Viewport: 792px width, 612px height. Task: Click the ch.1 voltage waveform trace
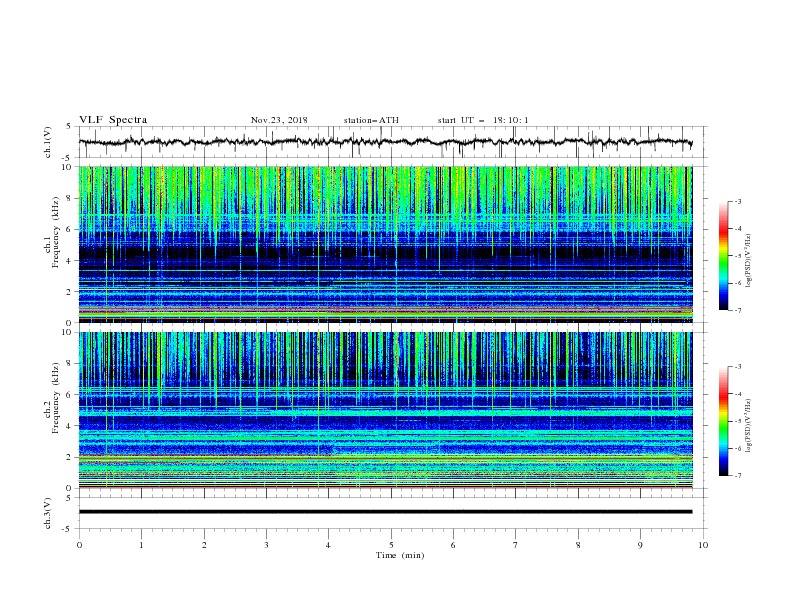(385, 142)
